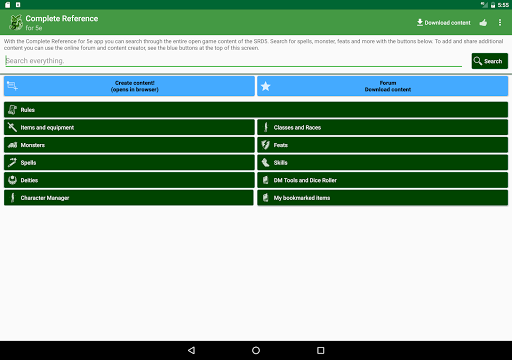Tap the star icon on Forum button
Viewport: 512px width, 360px height.
(266, 86)
